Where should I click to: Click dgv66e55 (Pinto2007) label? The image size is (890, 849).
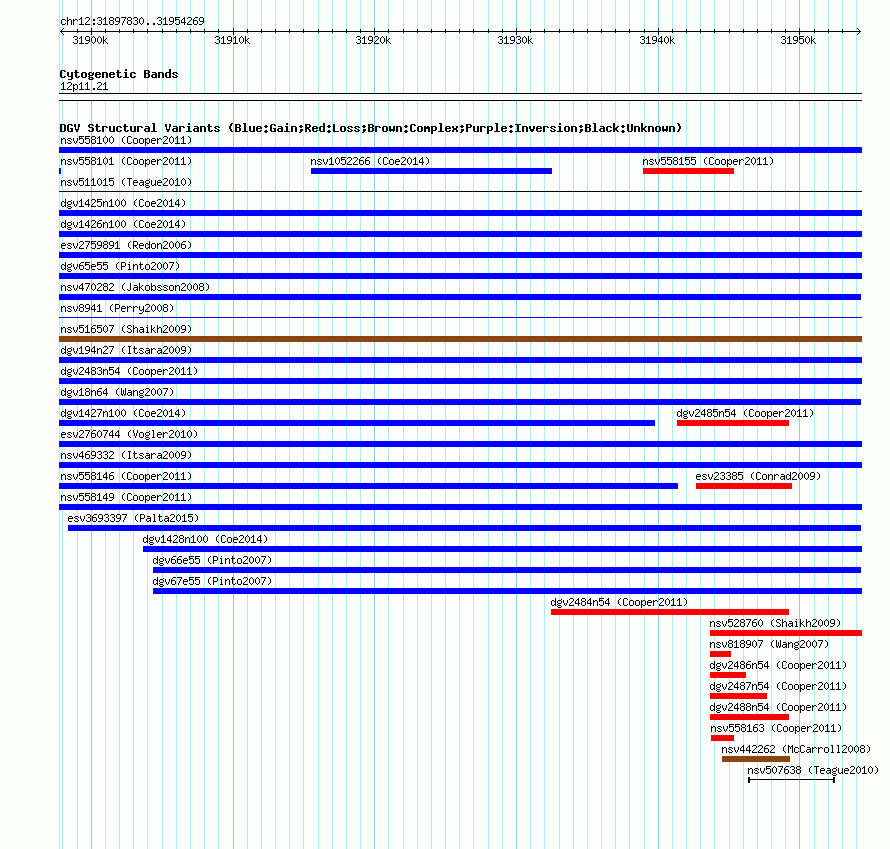[212, 560]
